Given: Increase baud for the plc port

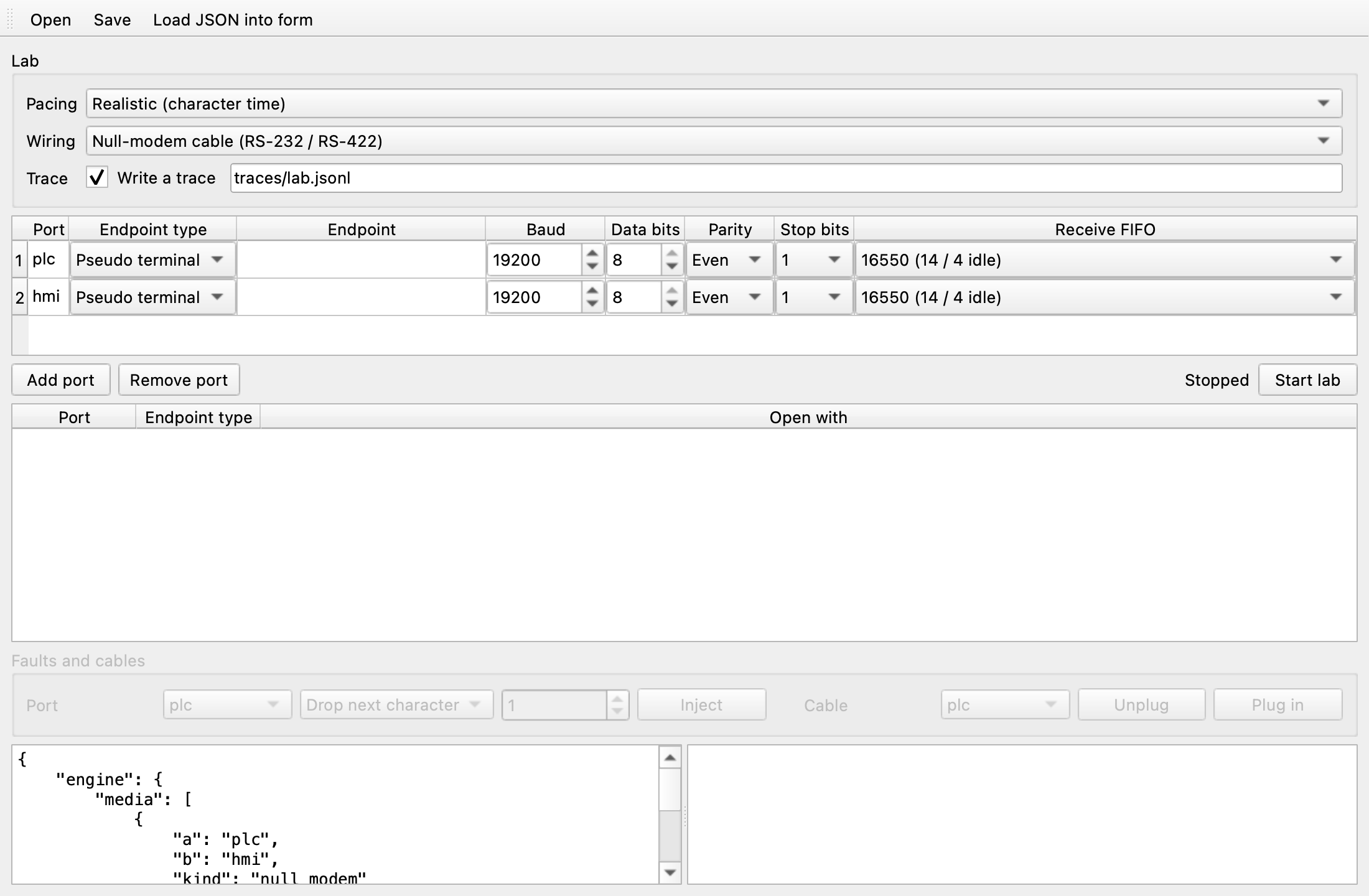Looking at the screenshot, I should pos(592,253).
